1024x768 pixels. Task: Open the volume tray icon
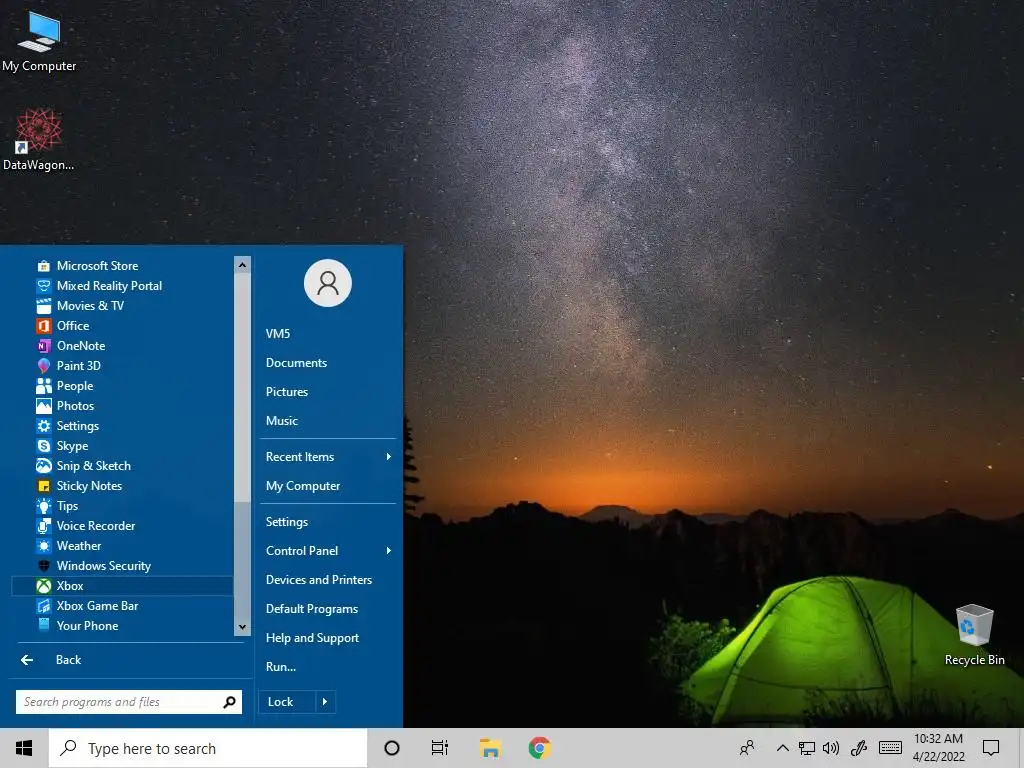[x=831, y=748]
